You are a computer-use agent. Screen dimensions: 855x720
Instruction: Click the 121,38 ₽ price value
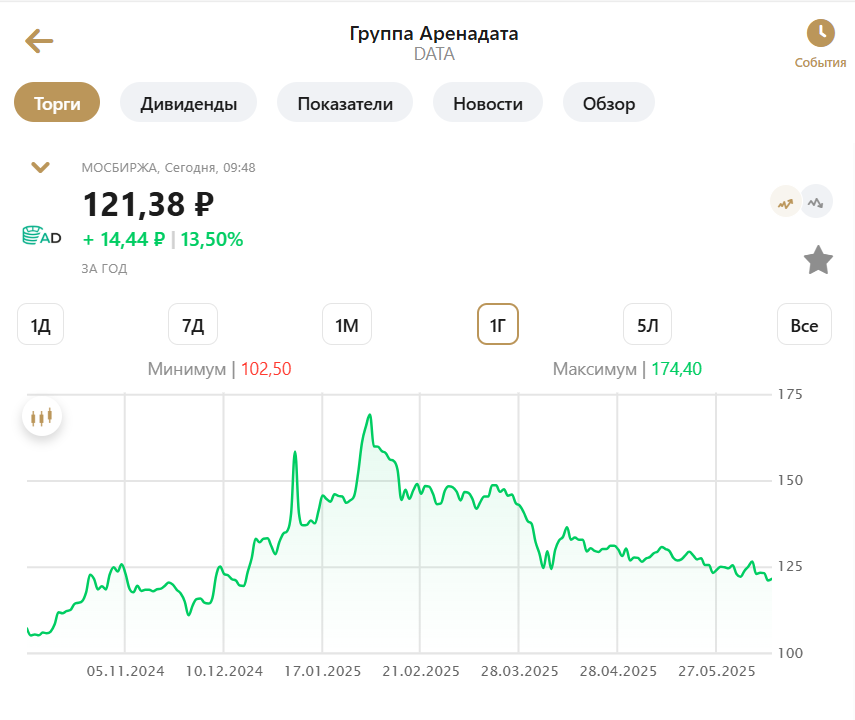pyautogui.click(x=148, y=205)
